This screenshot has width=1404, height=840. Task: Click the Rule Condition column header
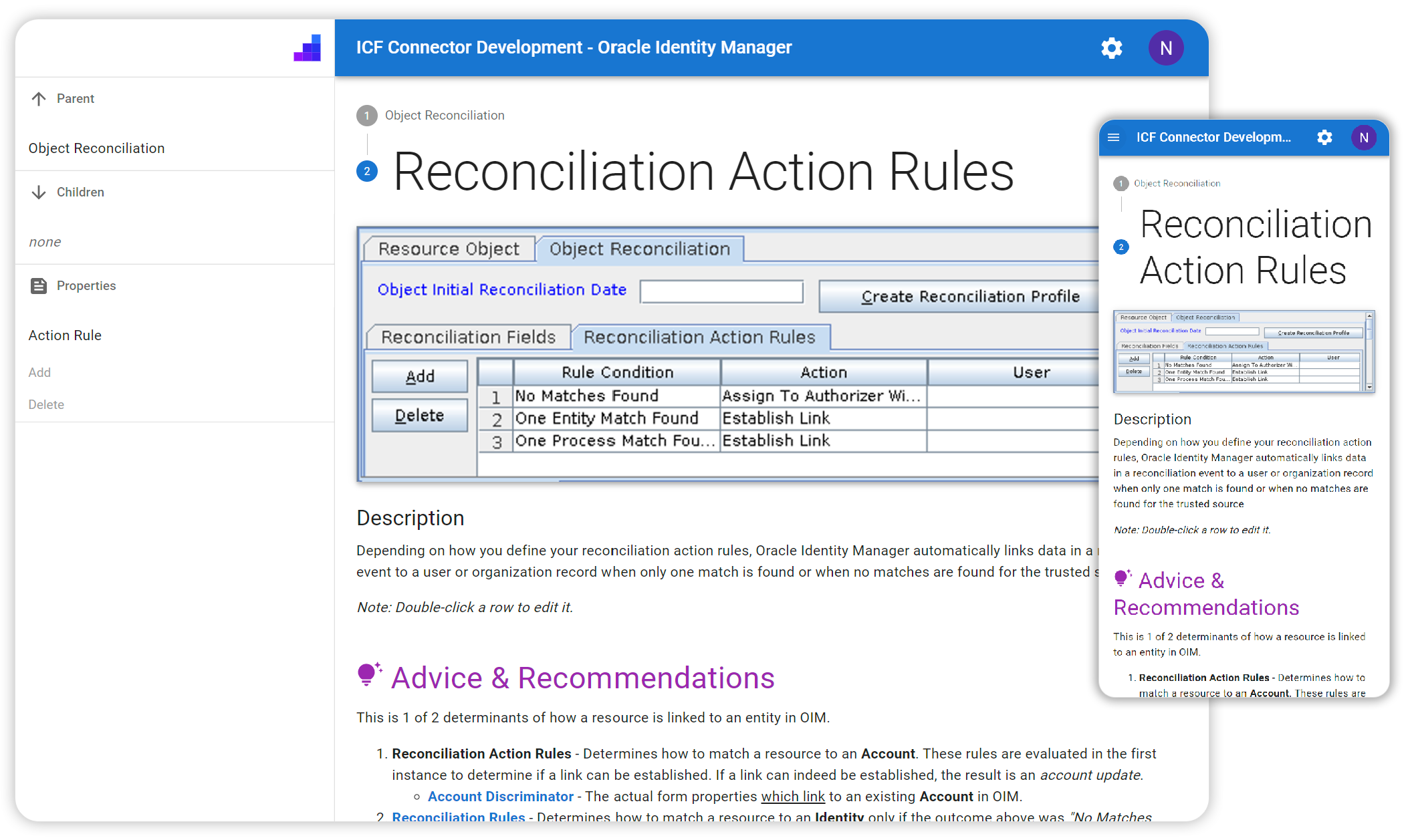coord(617,373)
